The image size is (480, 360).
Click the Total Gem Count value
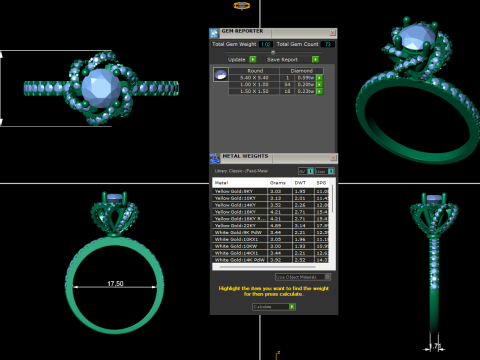328,44
